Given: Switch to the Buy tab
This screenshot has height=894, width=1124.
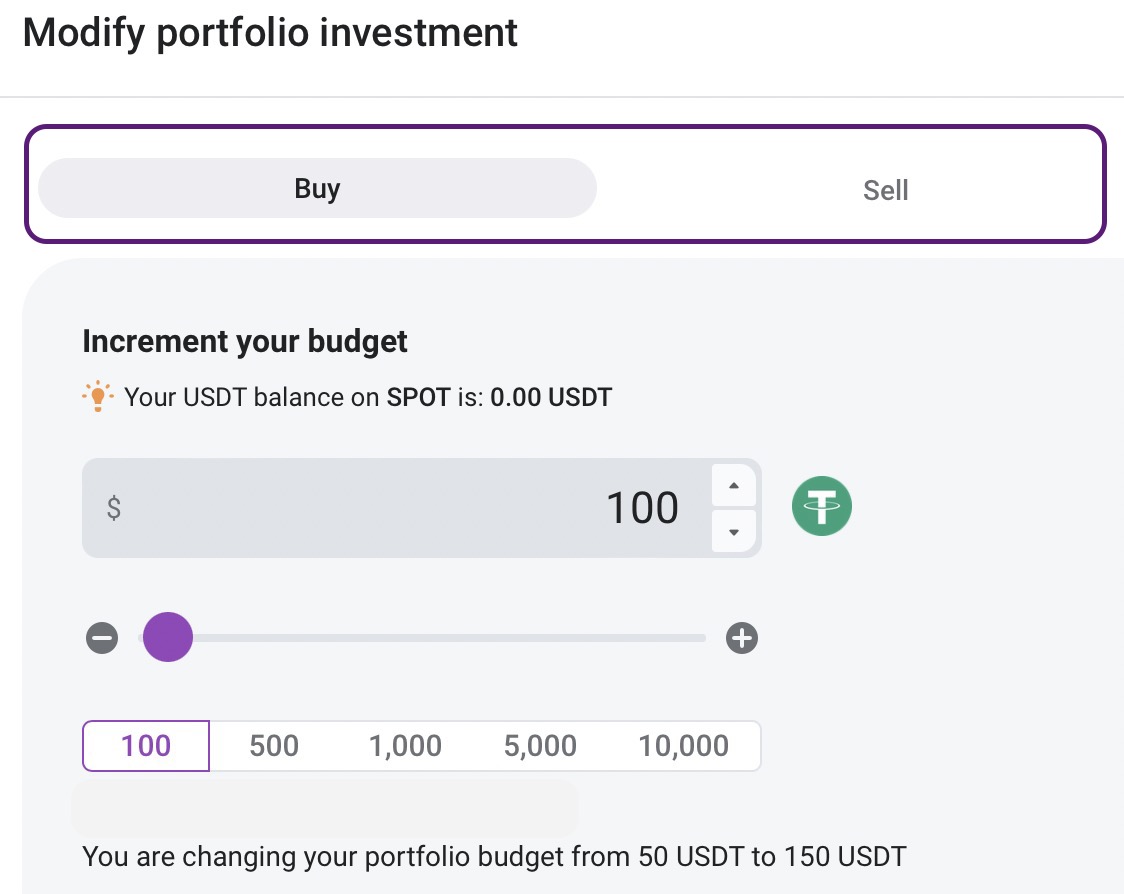Looking at the screenshot, I should coord(317,188).
